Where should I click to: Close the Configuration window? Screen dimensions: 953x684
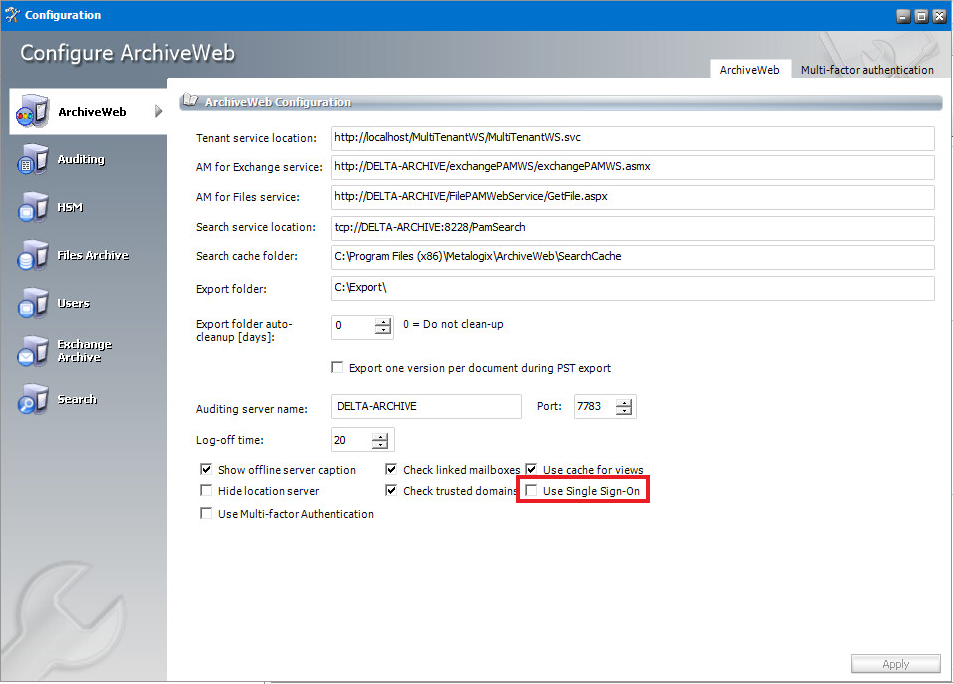click(x=939, y=16)
